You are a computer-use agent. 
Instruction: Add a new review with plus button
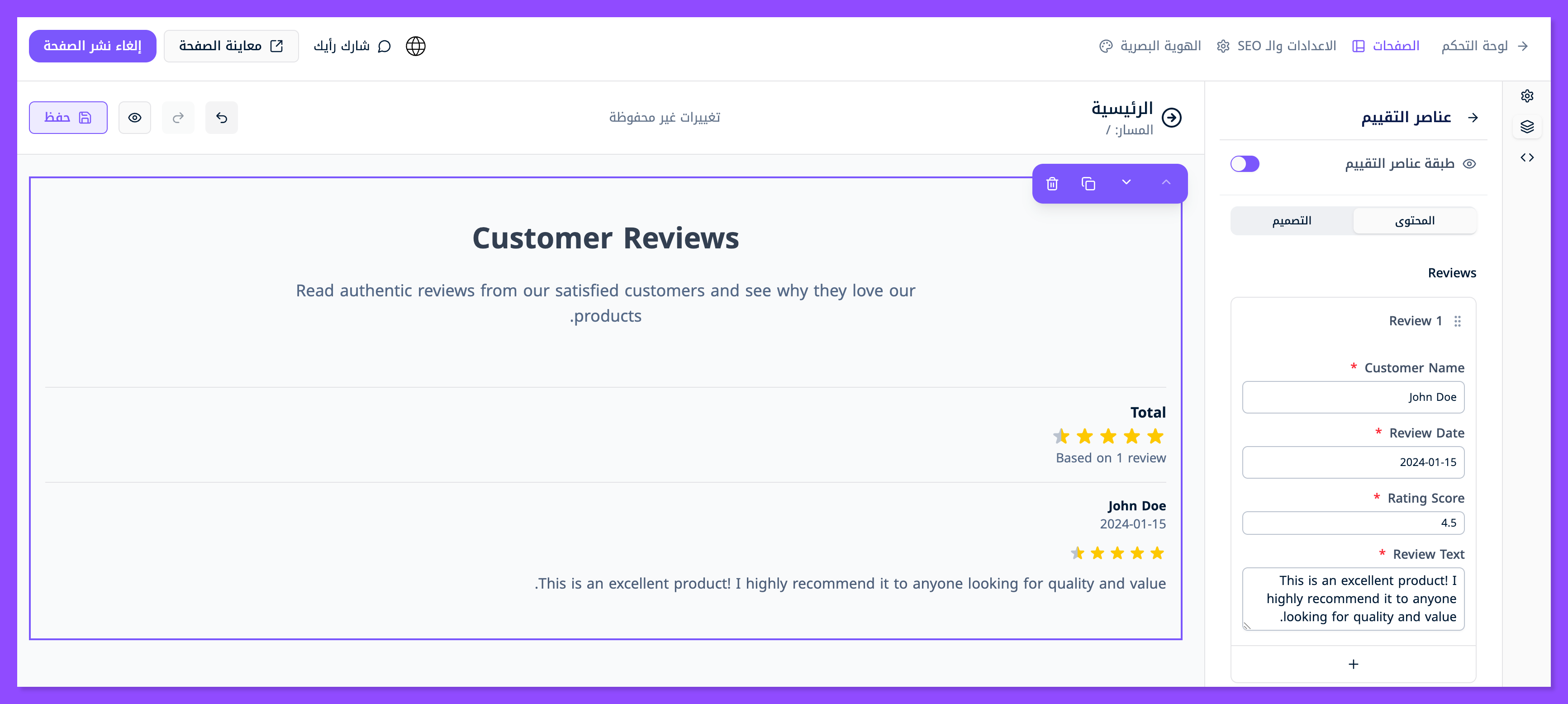(x=1353, y=664)
